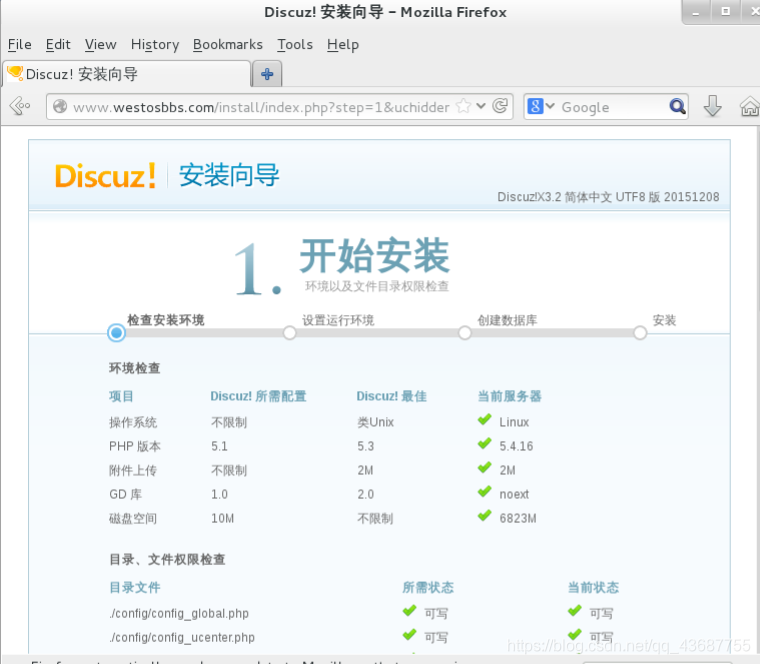Click ./config/config_global.php file name
This screenshot has width=760, height=664.
pos(179,614)
